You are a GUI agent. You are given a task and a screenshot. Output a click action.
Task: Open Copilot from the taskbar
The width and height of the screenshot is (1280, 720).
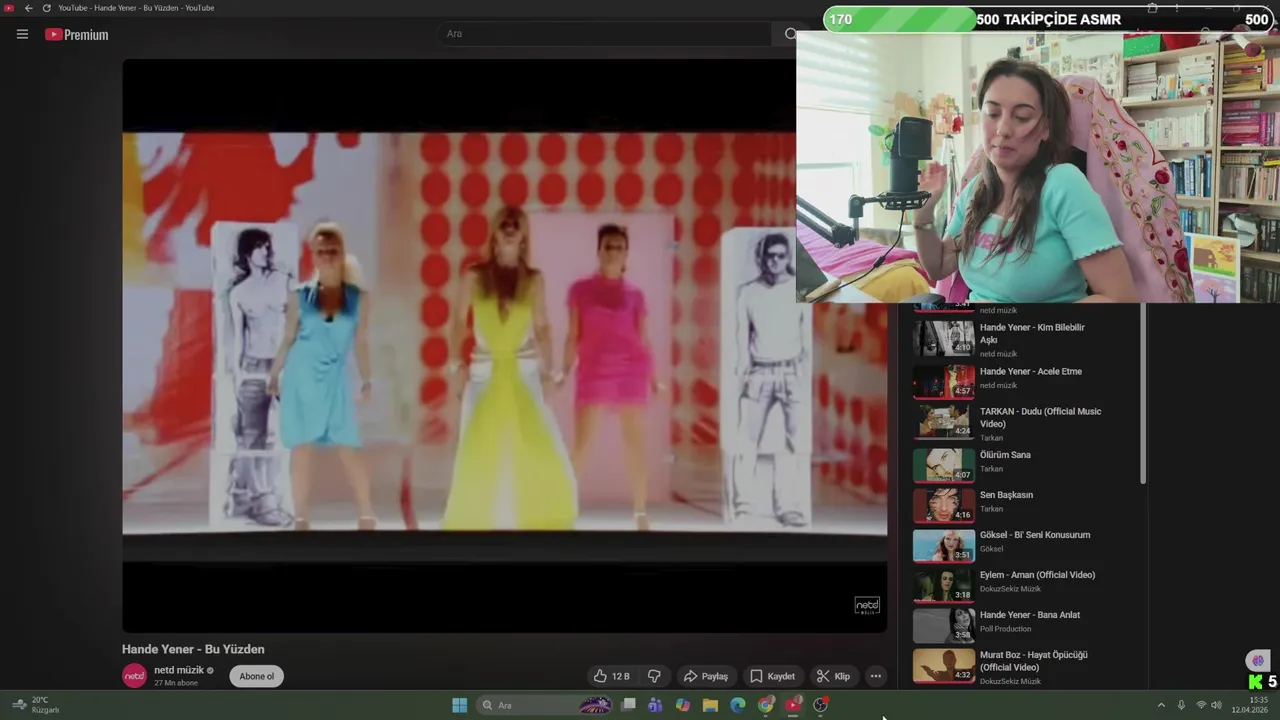682,705
